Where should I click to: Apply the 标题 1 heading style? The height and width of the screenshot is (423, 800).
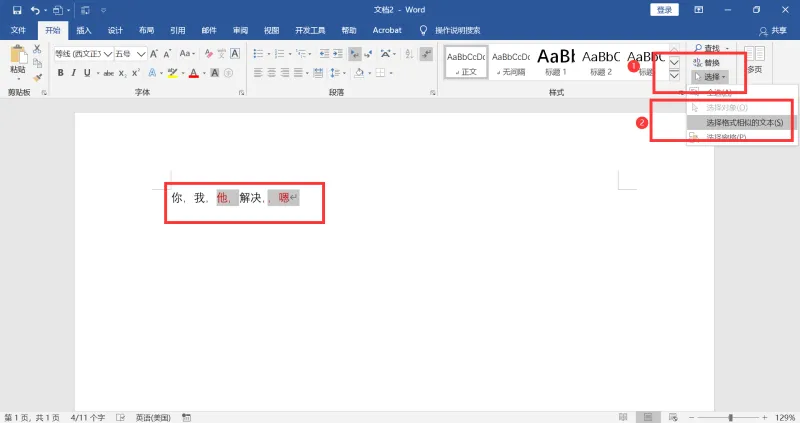[x=556, y=63]
